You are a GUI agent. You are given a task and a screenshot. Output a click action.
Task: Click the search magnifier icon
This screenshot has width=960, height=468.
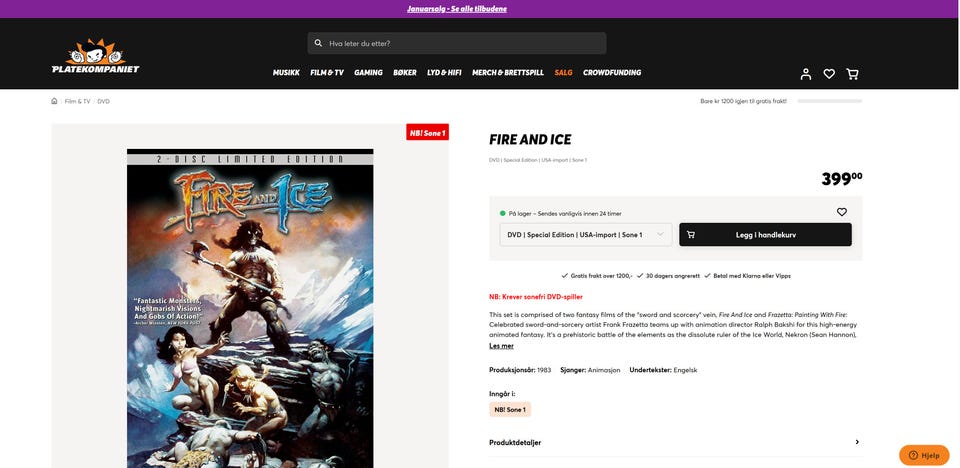[318, 43]
